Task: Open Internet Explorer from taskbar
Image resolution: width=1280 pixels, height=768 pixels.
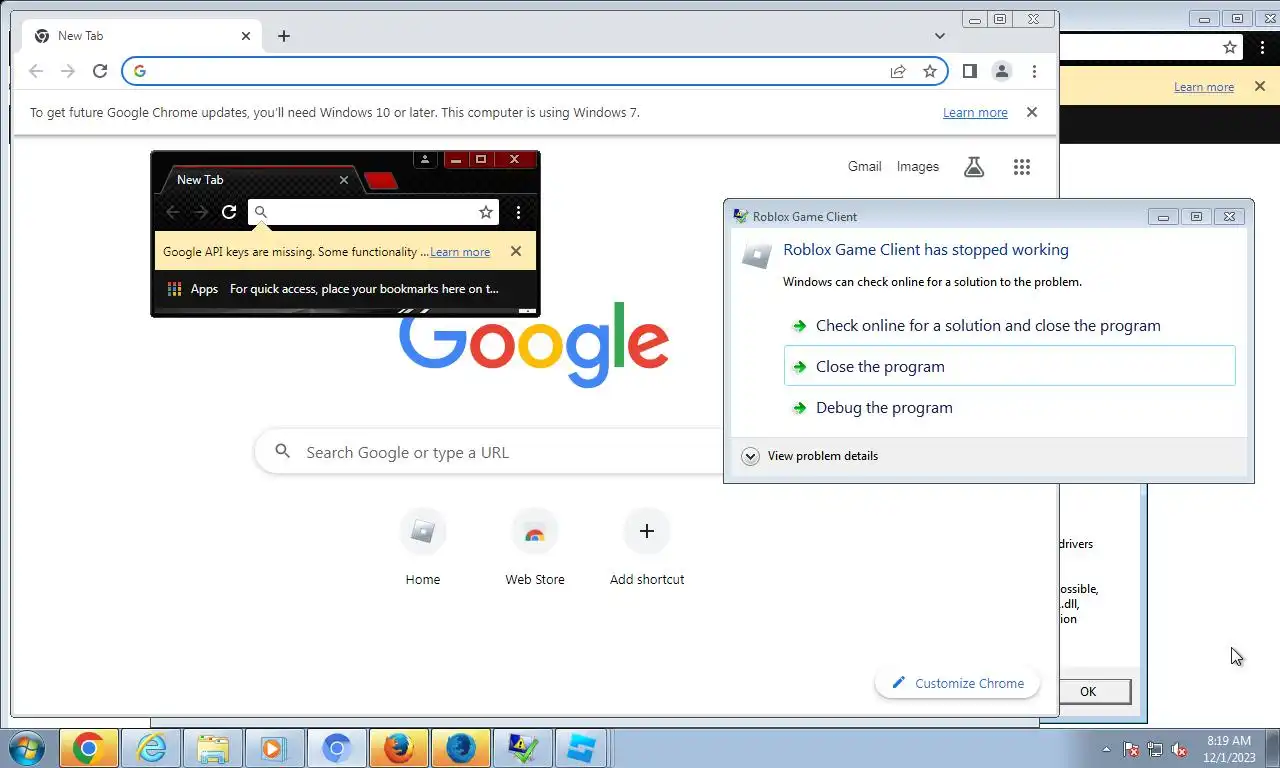Action: [x=151, y=748]
